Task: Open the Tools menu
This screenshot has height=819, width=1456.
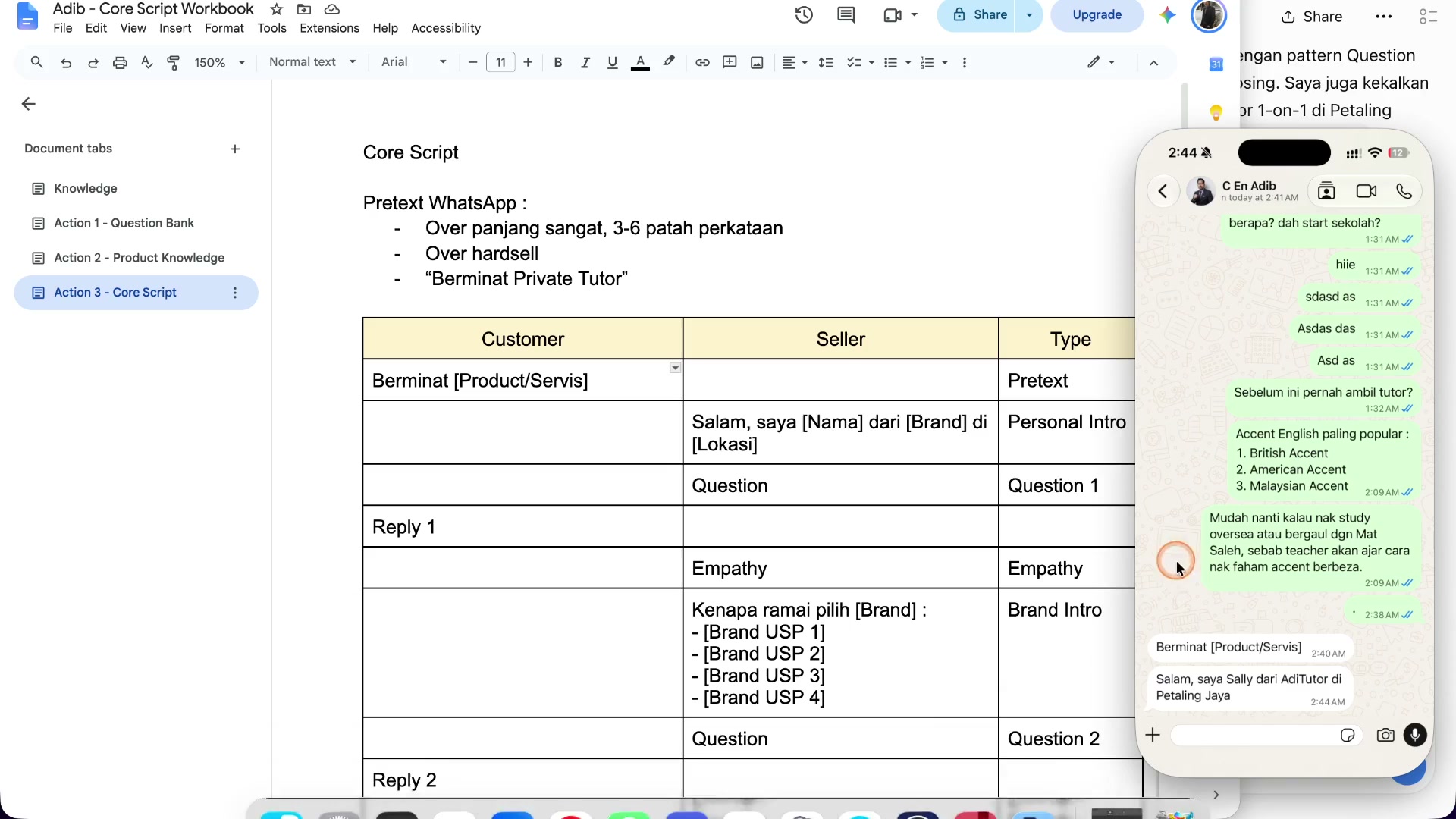Action: [x=271, y=28]
